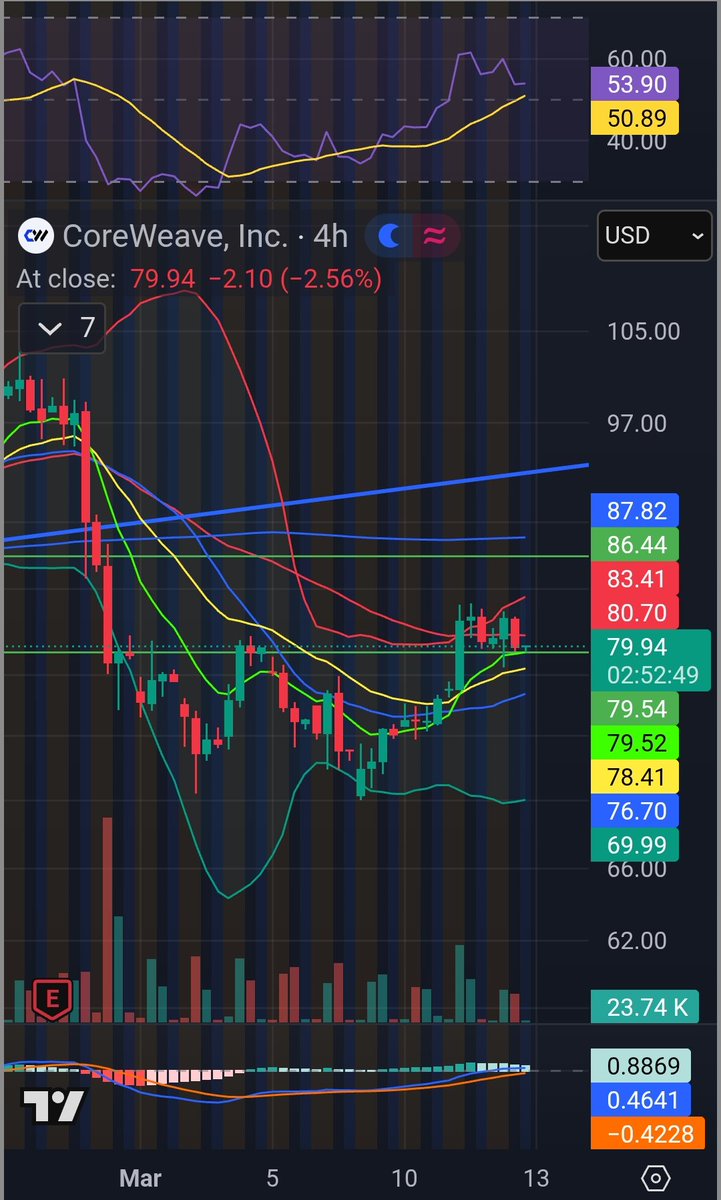Click the CoreWeave, Inc. symbol title
The height and width of the screenshot is (1200, 721).
174,236
